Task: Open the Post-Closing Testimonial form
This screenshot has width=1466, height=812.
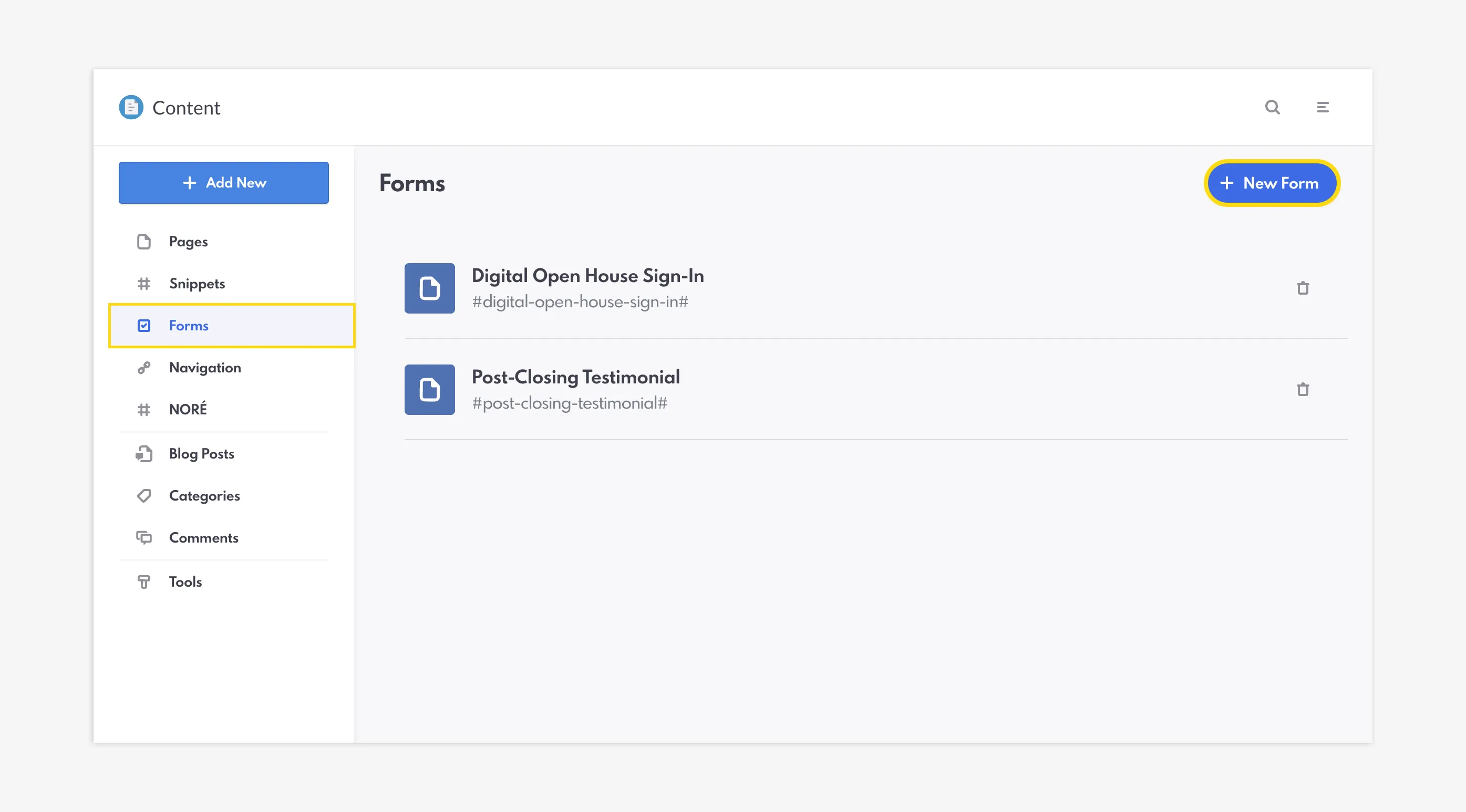Action: tap(576, 377)
